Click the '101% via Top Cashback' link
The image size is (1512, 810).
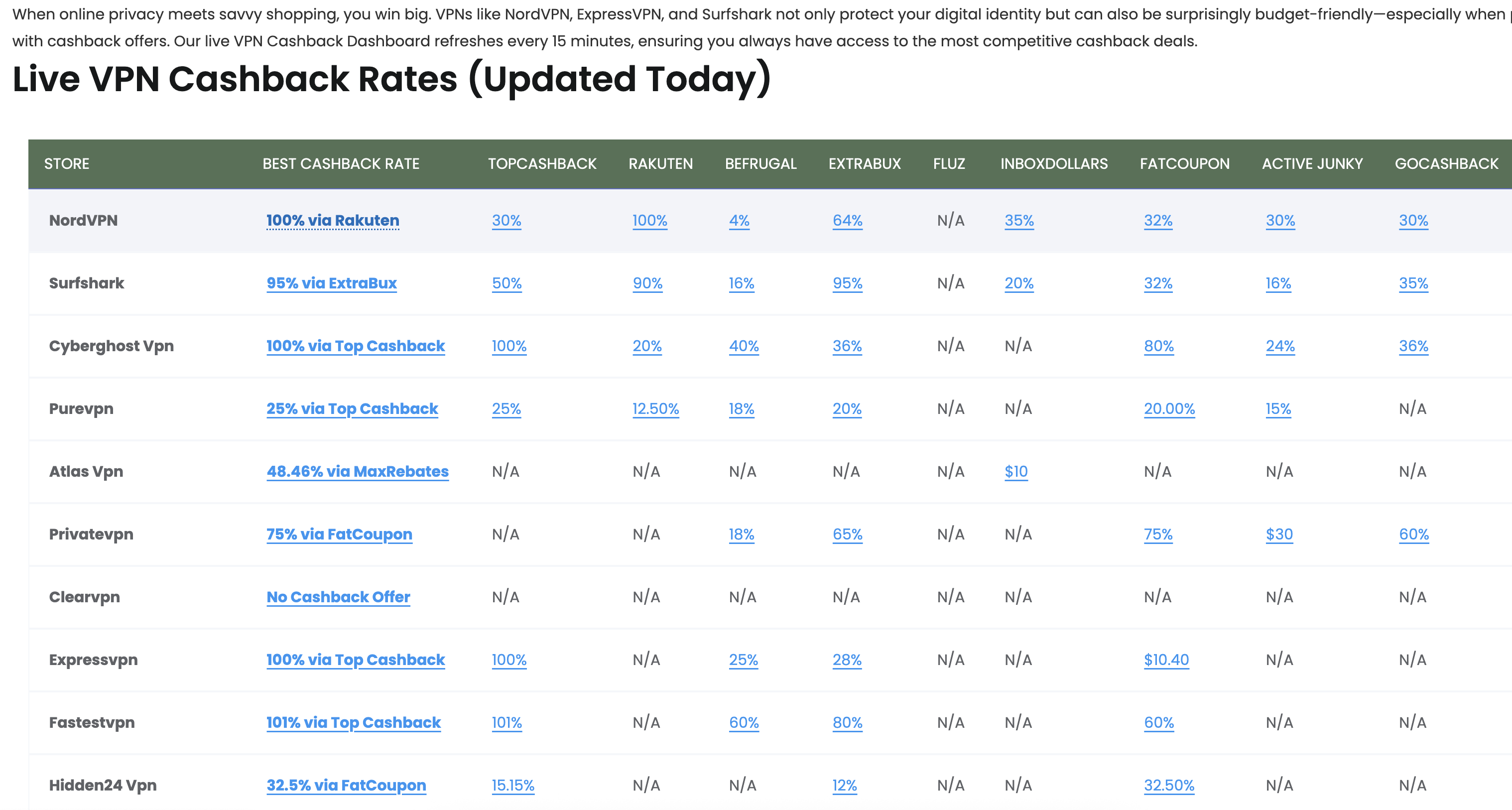(354, 723)
